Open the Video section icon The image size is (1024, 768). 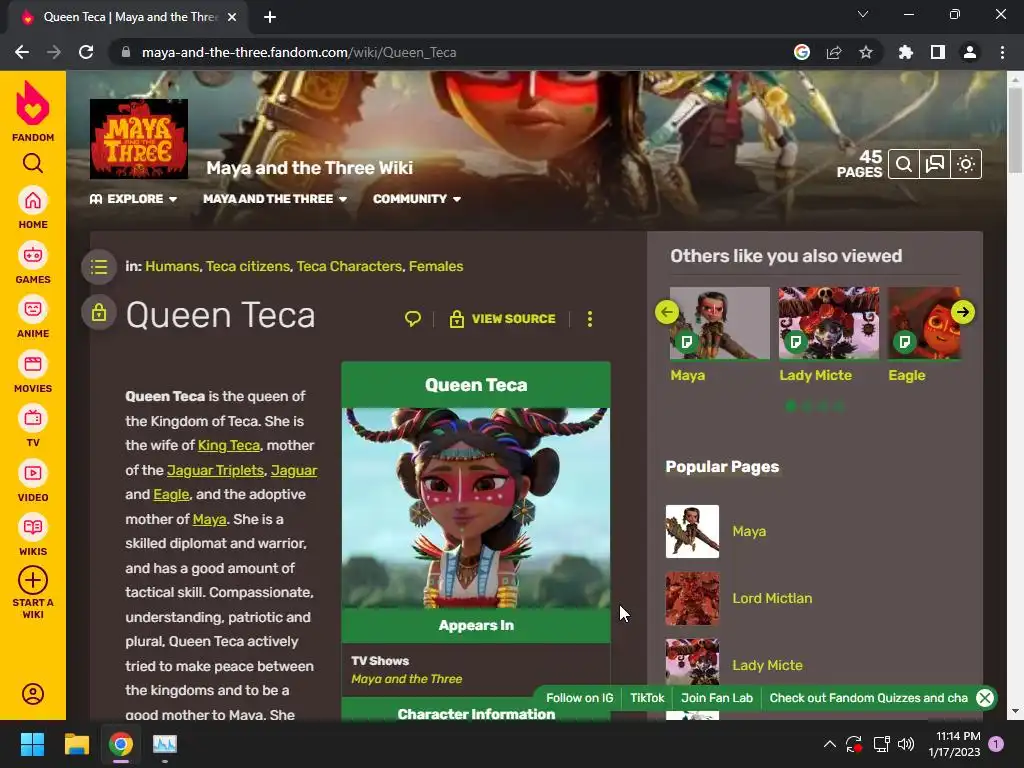pos(33,473)
